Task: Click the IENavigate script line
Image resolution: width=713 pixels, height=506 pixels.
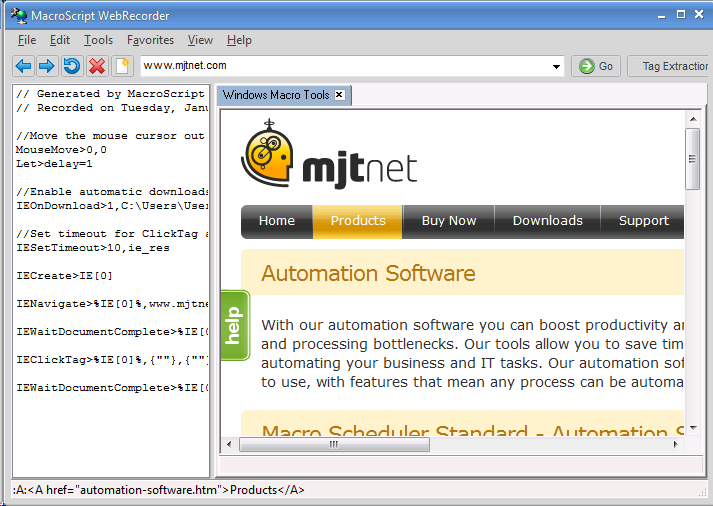Action: (x=112, y=304)
